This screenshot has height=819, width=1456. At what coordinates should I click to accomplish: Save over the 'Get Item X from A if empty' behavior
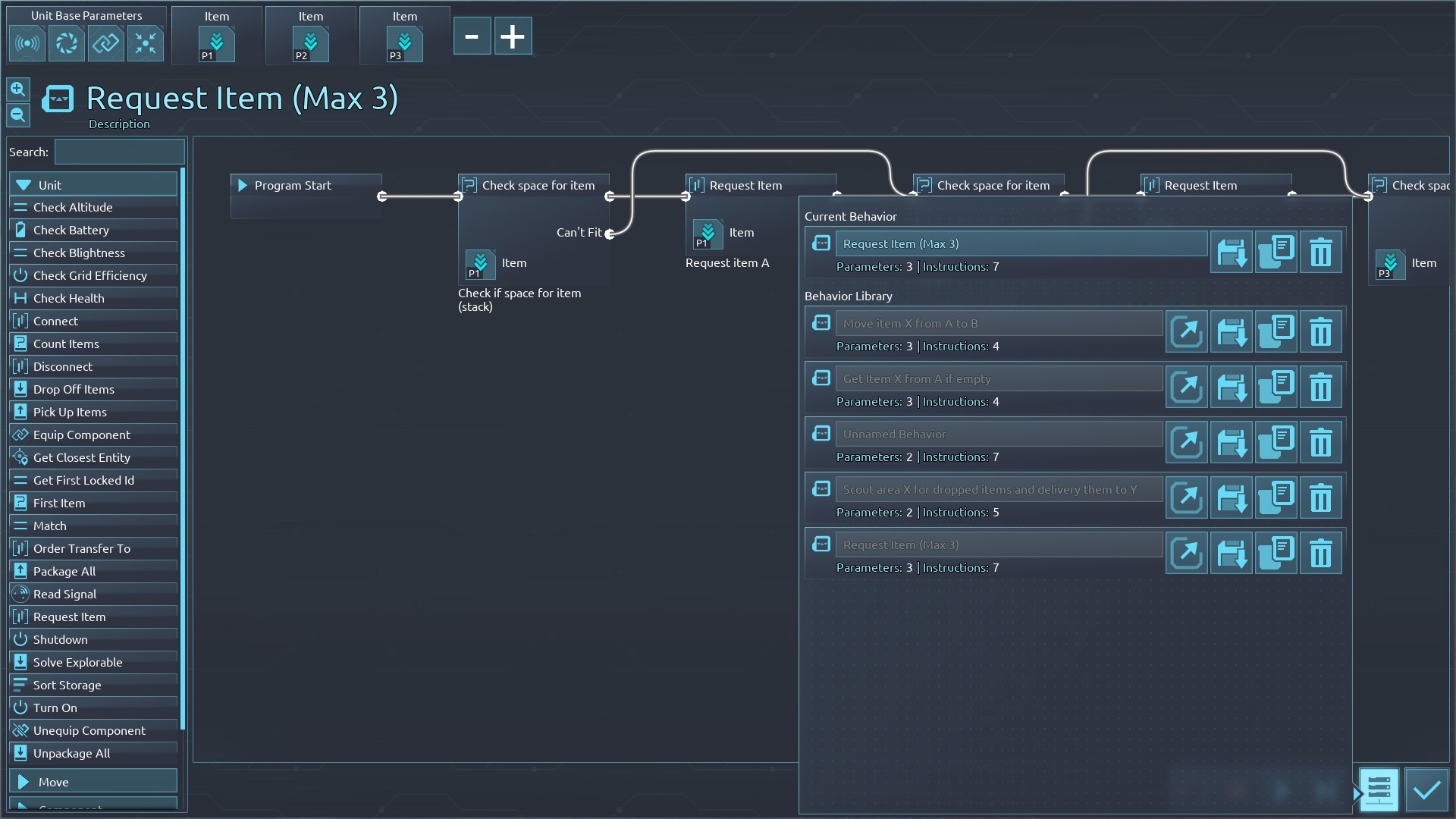click(x=1231, y=387)
